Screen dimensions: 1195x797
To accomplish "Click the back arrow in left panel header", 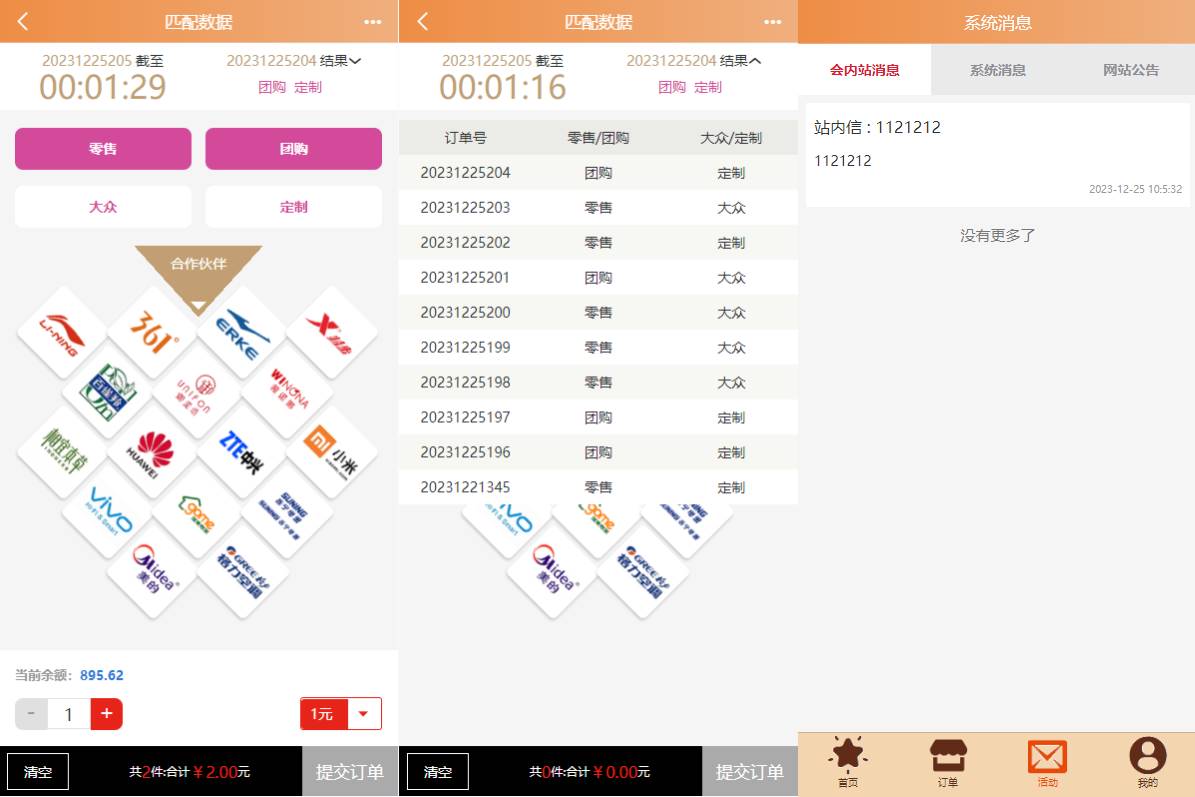I will coord(23,21).
